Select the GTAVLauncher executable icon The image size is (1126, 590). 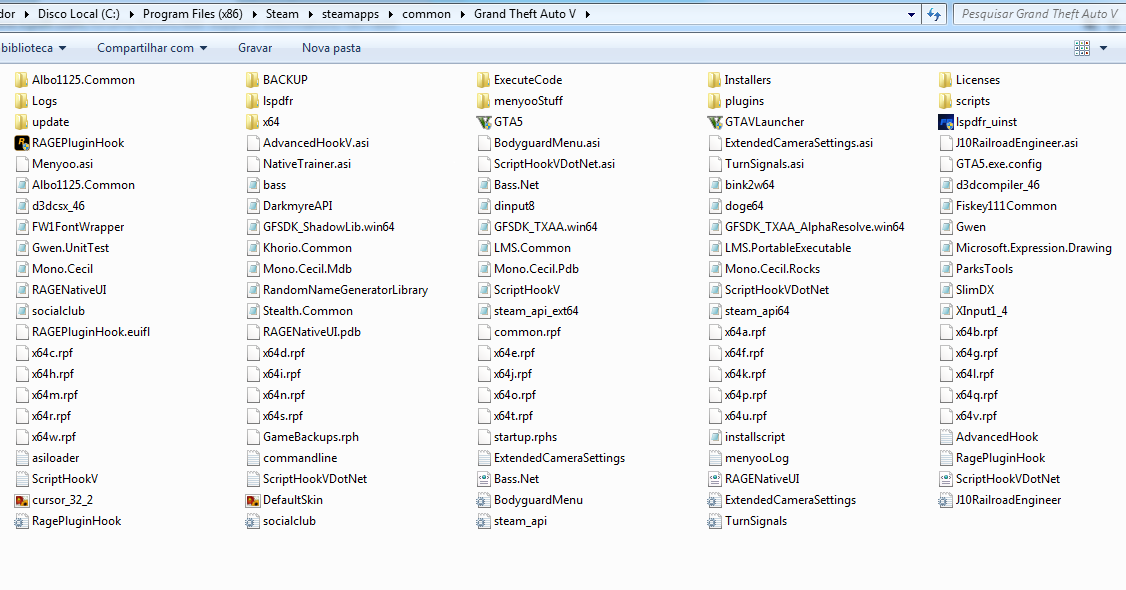(715, 122)
